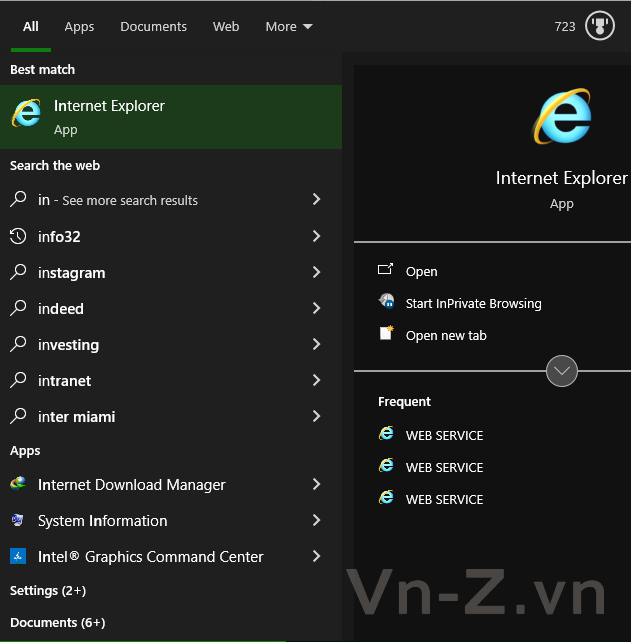The image size is (631, 642).
Task: Expand the More dropdown in search filters
Action: (x=289, y=27)
